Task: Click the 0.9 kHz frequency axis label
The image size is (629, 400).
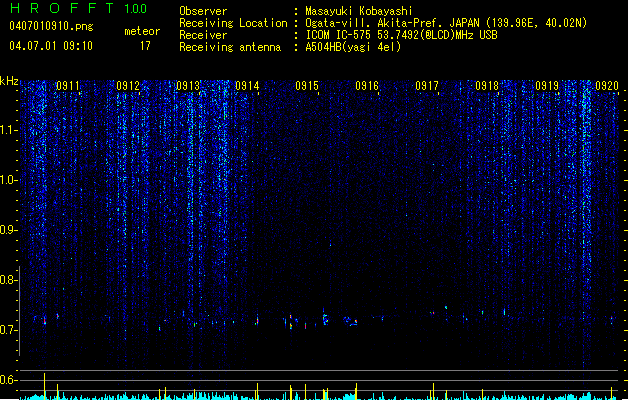Action: pyautogui.click(x=8, y=230)
